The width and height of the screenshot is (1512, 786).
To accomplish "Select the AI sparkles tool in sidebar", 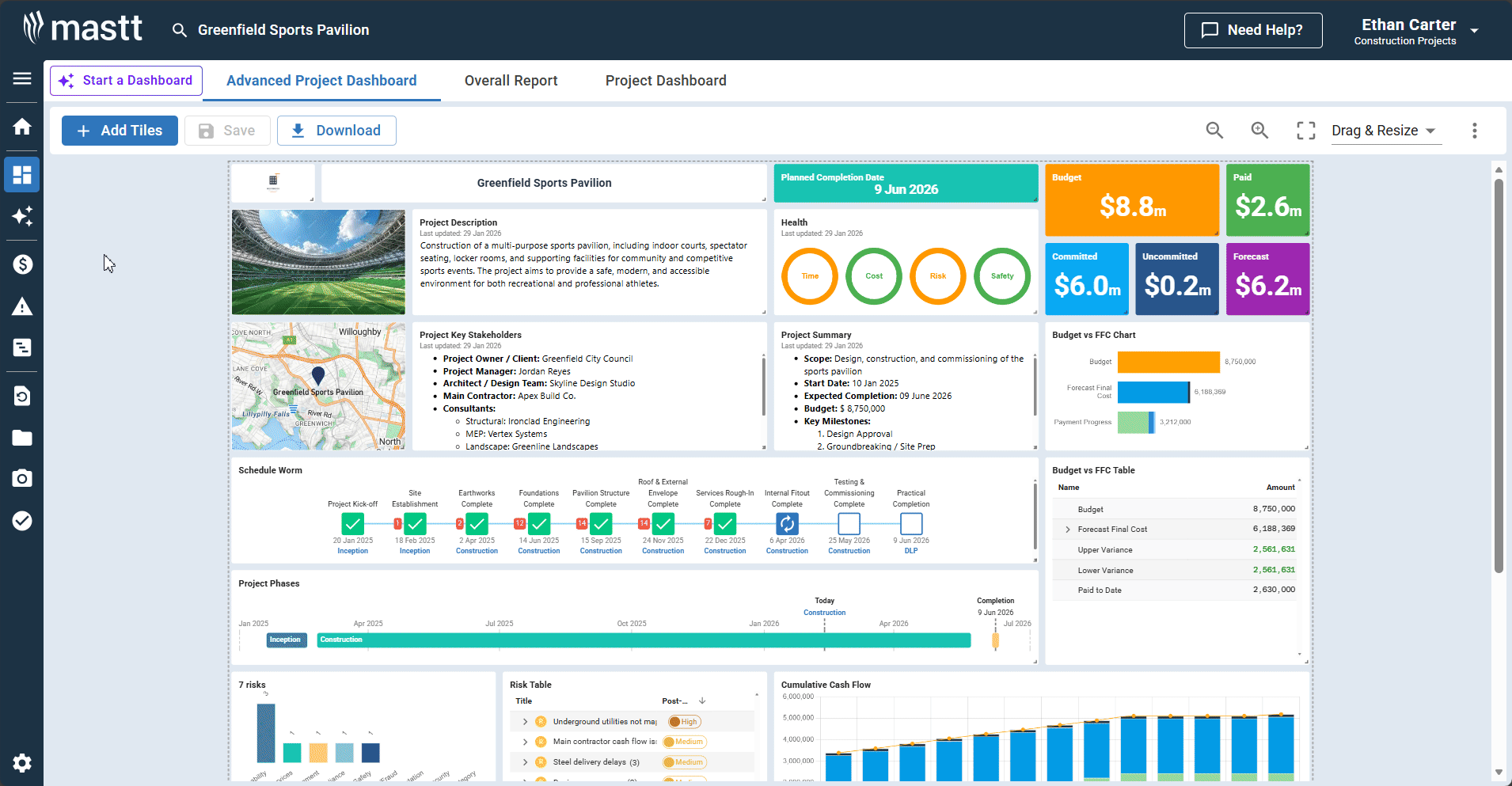I will coord(21,216).
